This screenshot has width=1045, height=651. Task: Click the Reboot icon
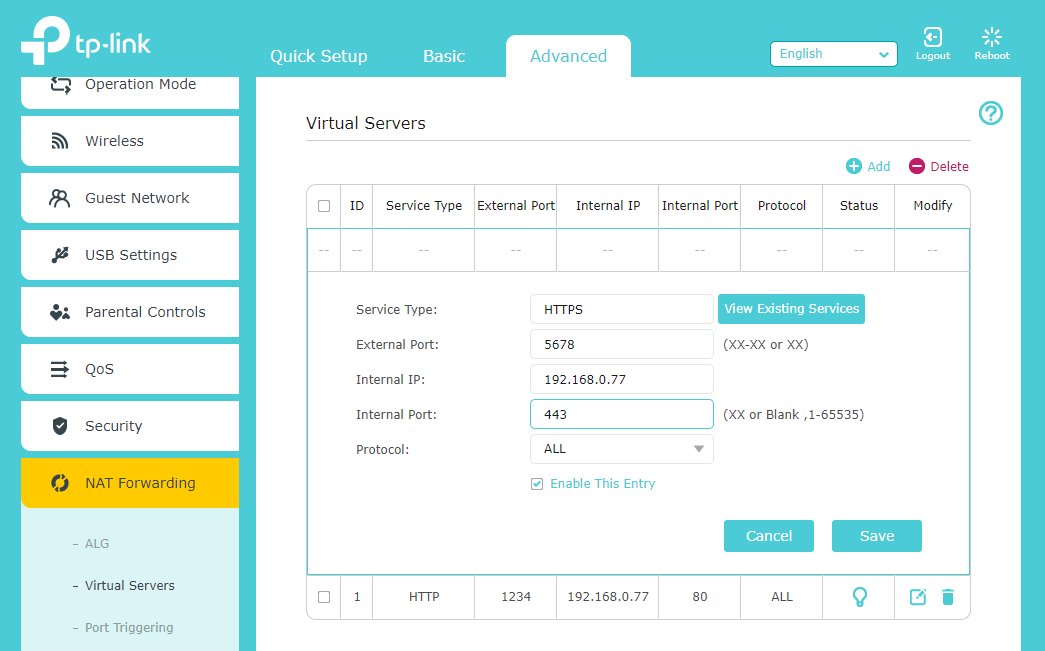point(991,38)
